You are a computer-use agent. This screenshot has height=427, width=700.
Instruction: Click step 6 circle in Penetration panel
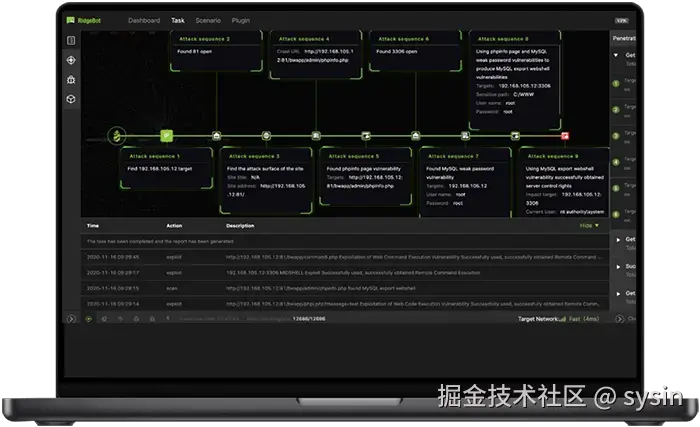[616, 214]
